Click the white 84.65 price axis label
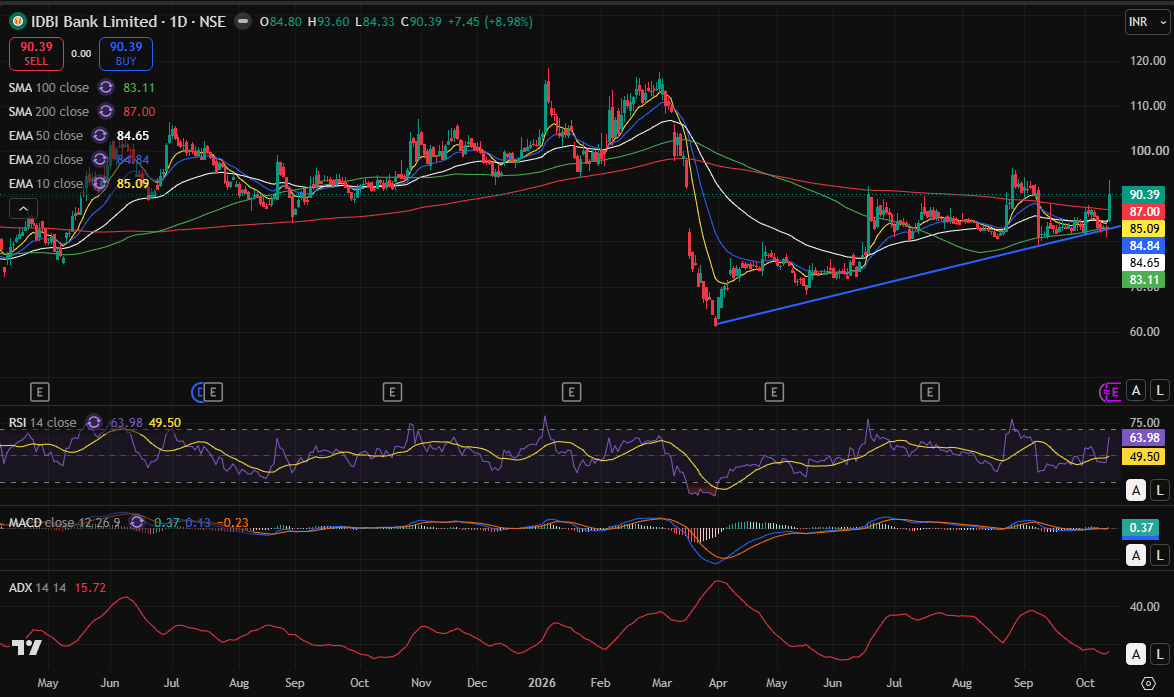The image size is (1174, 697). pos(1143,263)
